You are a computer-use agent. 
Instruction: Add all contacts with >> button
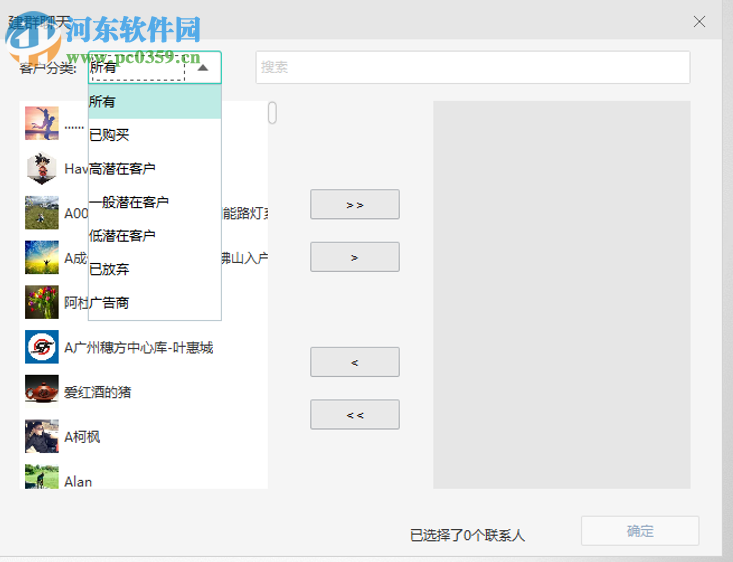pyautogui.click(x=355, y=204)
